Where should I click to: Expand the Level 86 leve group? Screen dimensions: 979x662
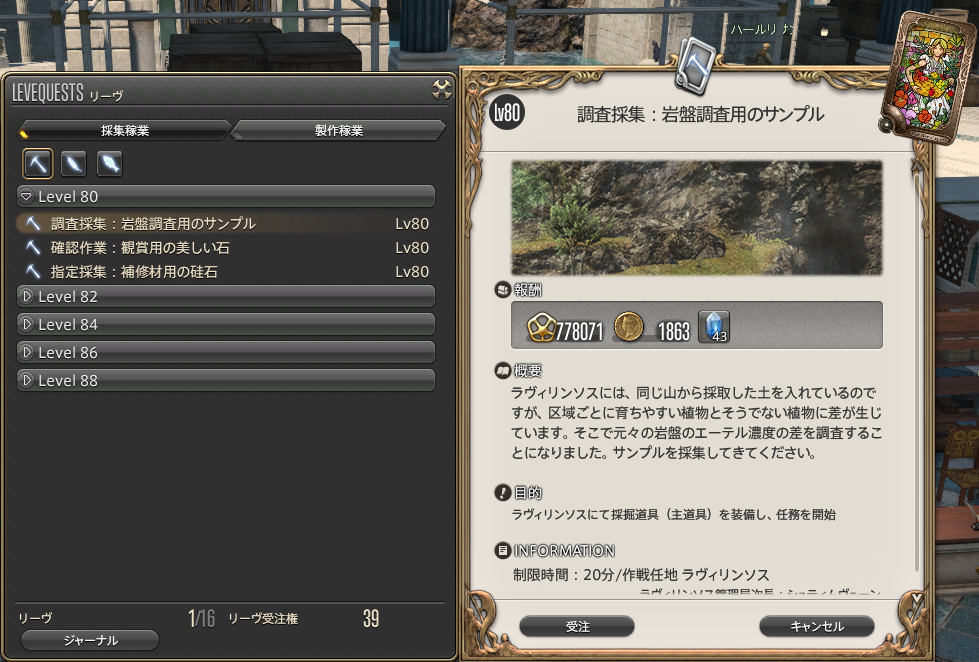click(226, 352)
